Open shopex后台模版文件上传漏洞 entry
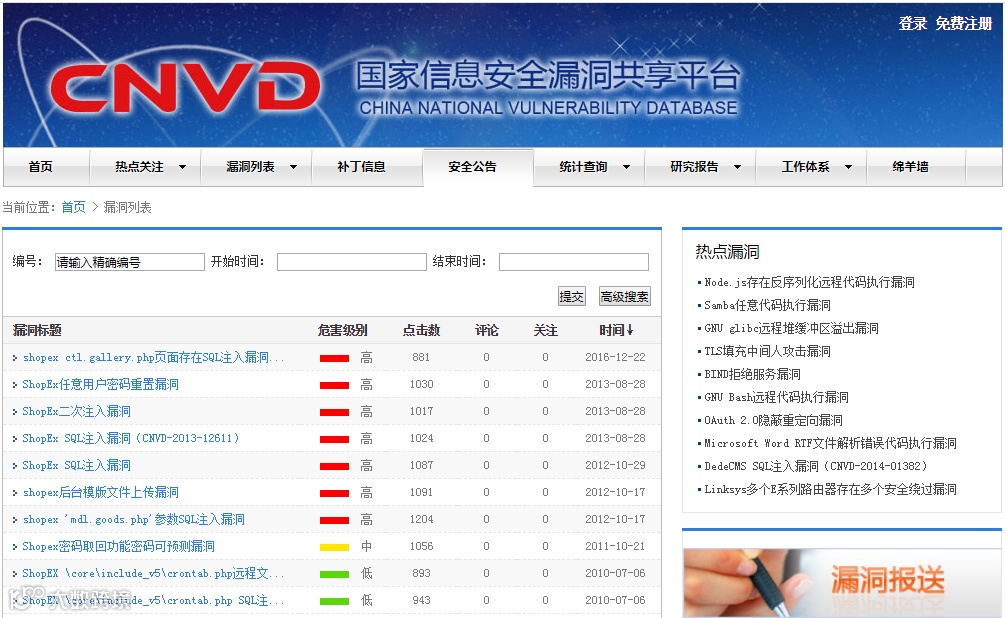 coord(101,492)
